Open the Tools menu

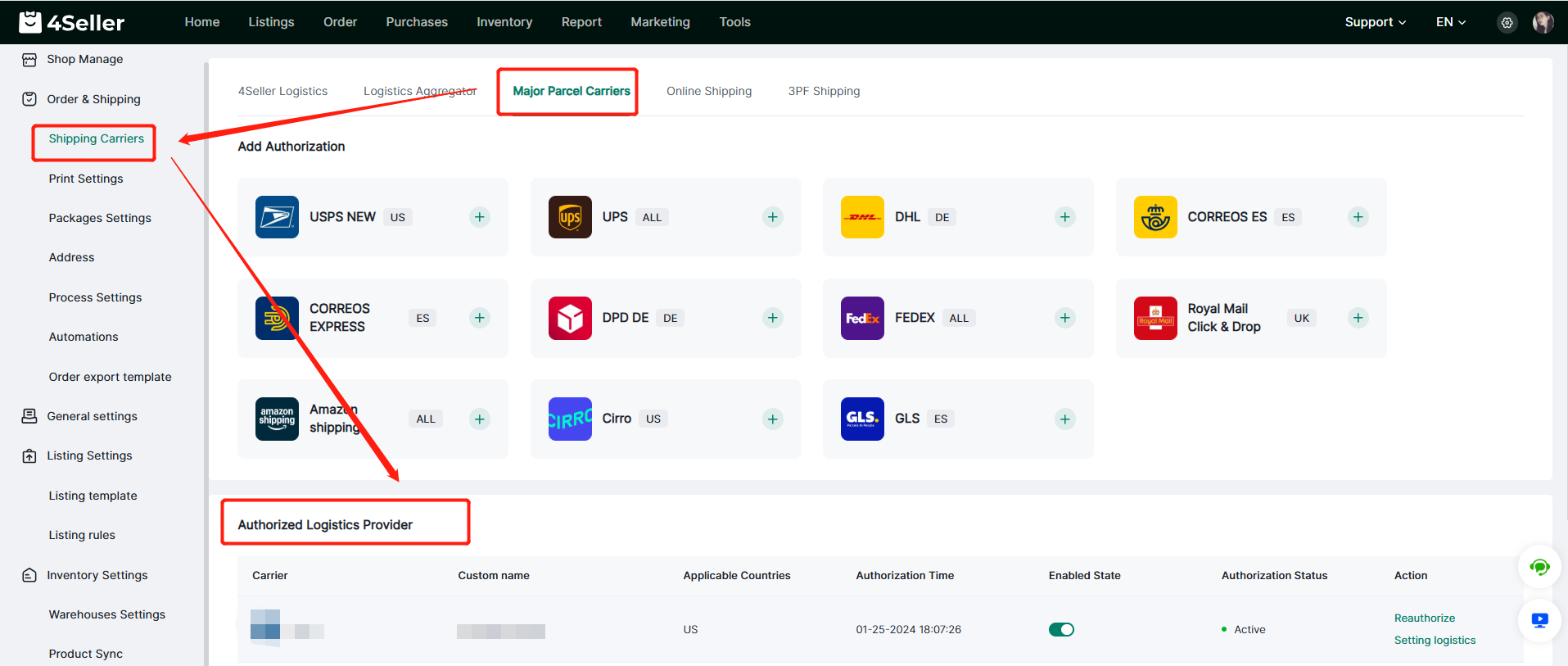[734, 22]
